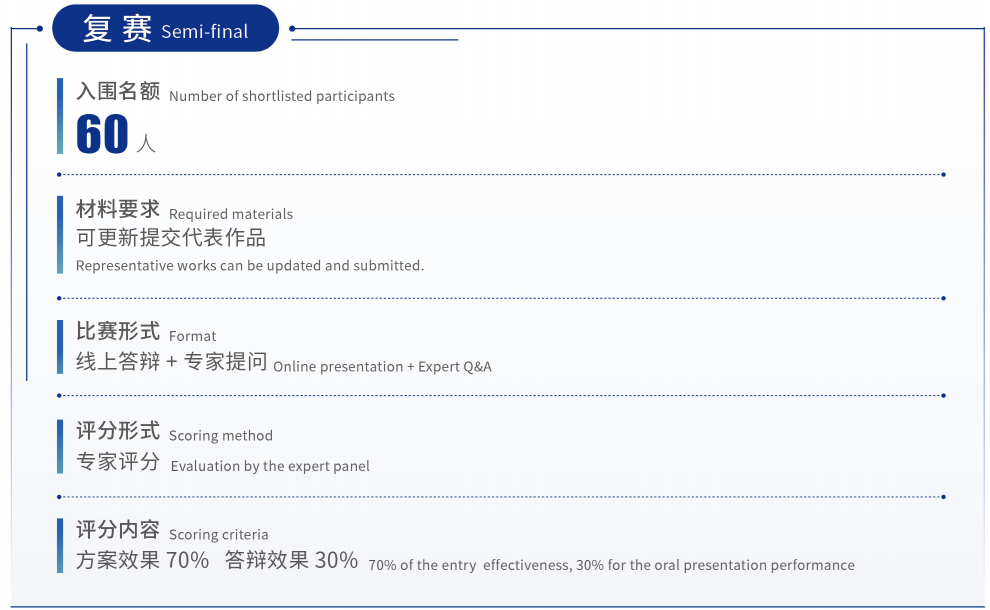
Task: Click the 评分形式 heading
Action: point(118,431)
